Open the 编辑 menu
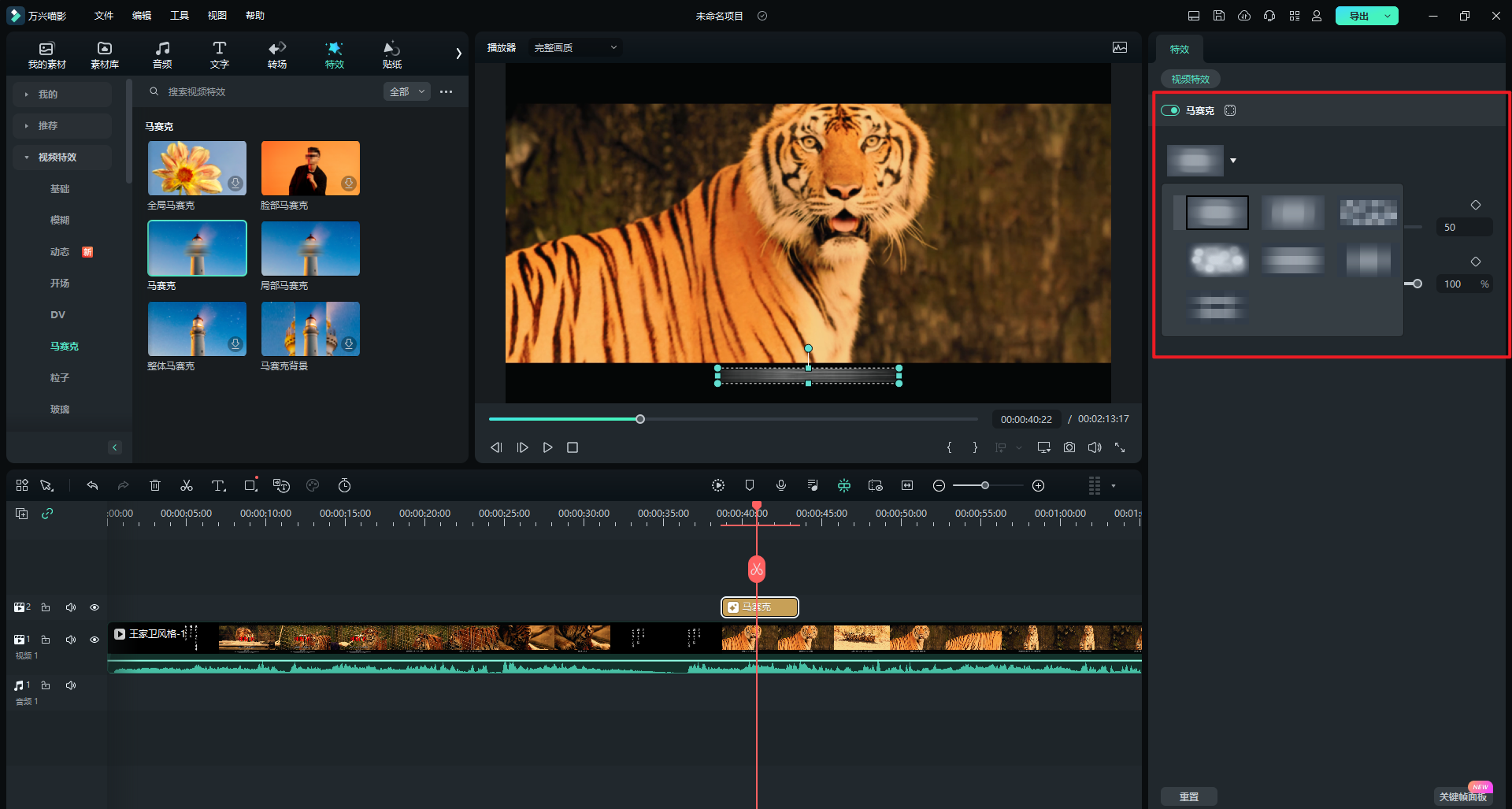The image size is (1512, 809). tap(142, 16)
